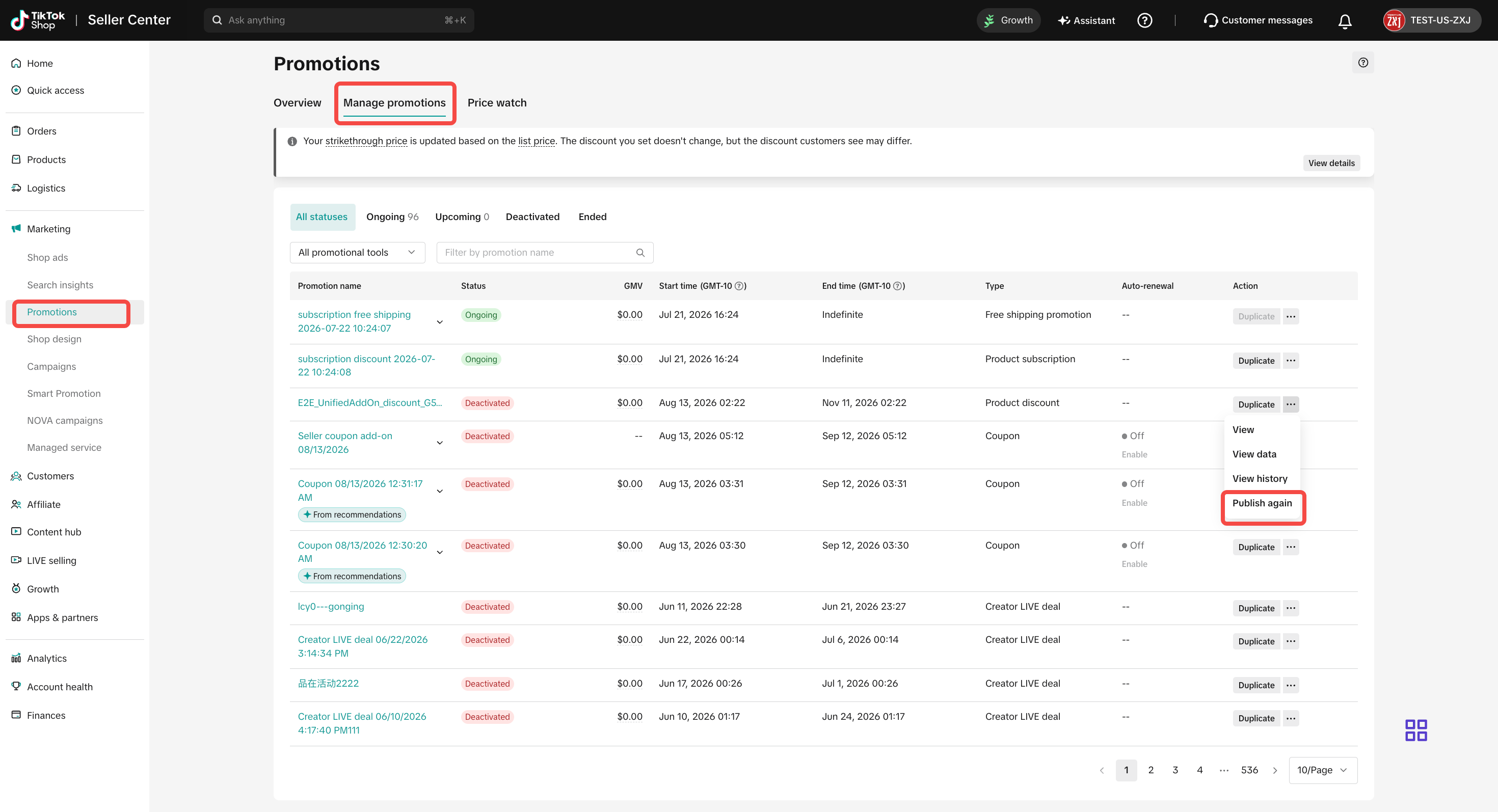Screen dimensions: 1498x812
Task: Click the TikTok Shop logo
Action: coord(38,20)
